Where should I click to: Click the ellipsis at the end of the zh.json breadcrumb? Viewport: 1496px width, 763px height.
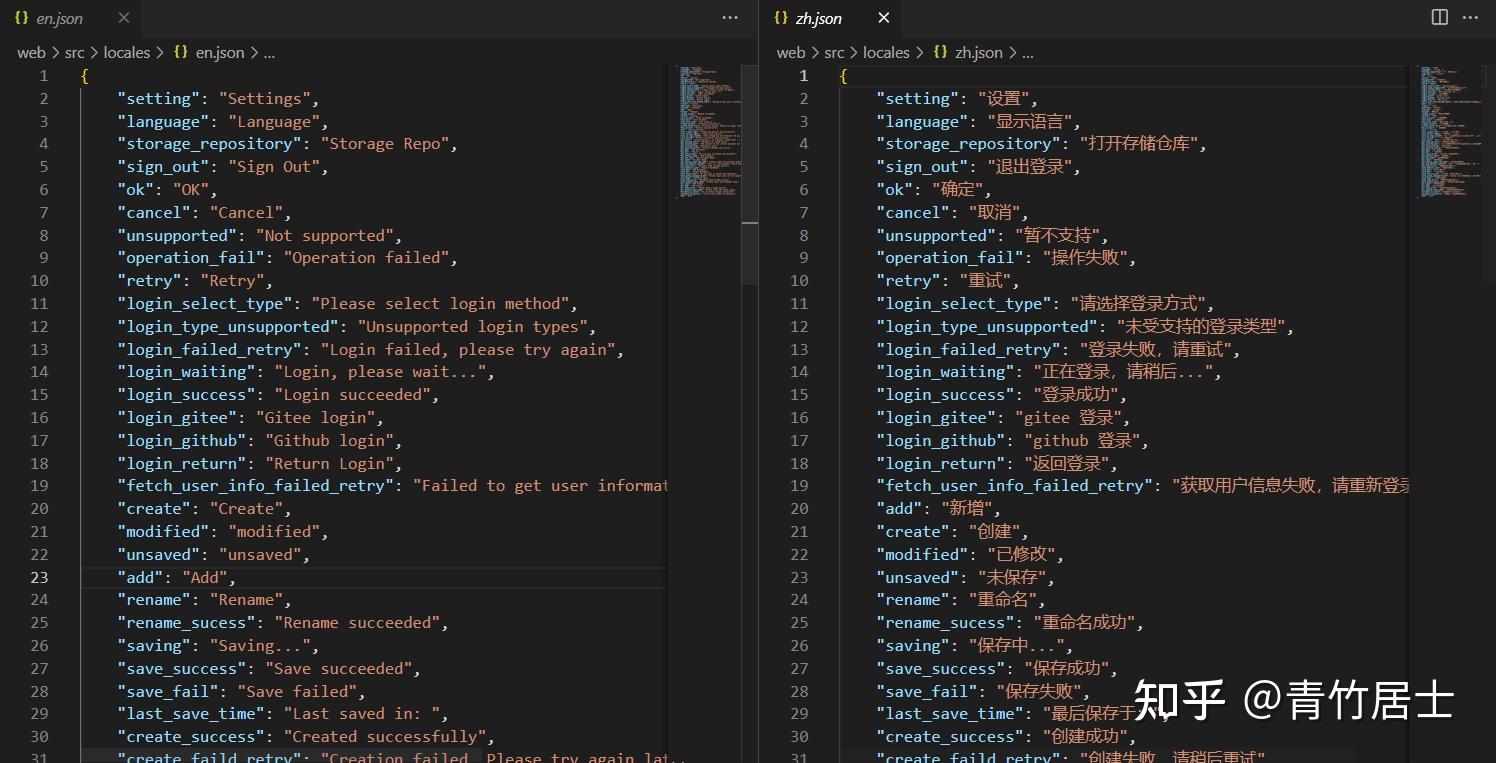pyautogui.click(x=1028, y=52)
